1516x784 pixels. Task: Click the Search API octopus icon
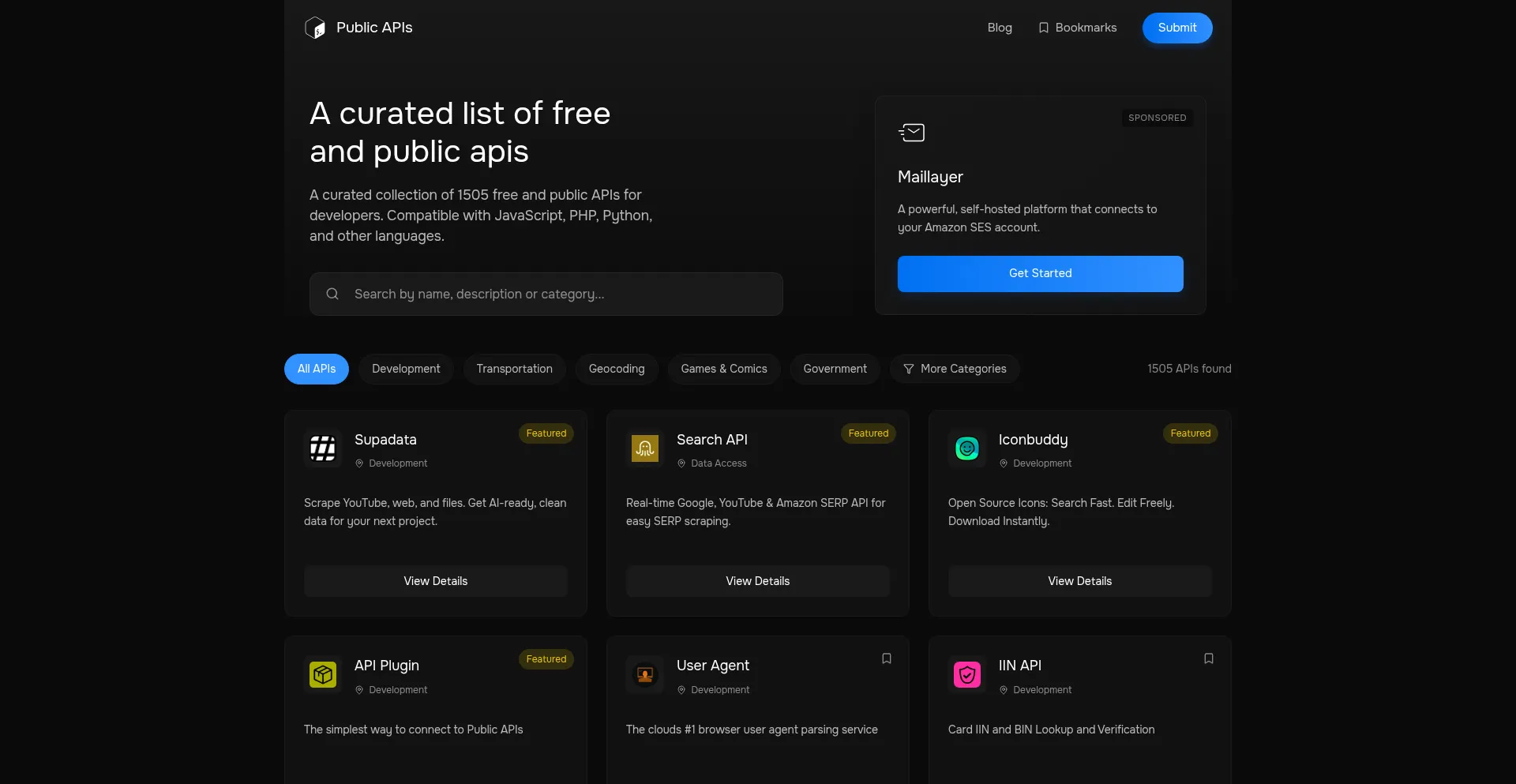[x=645, y=448]
